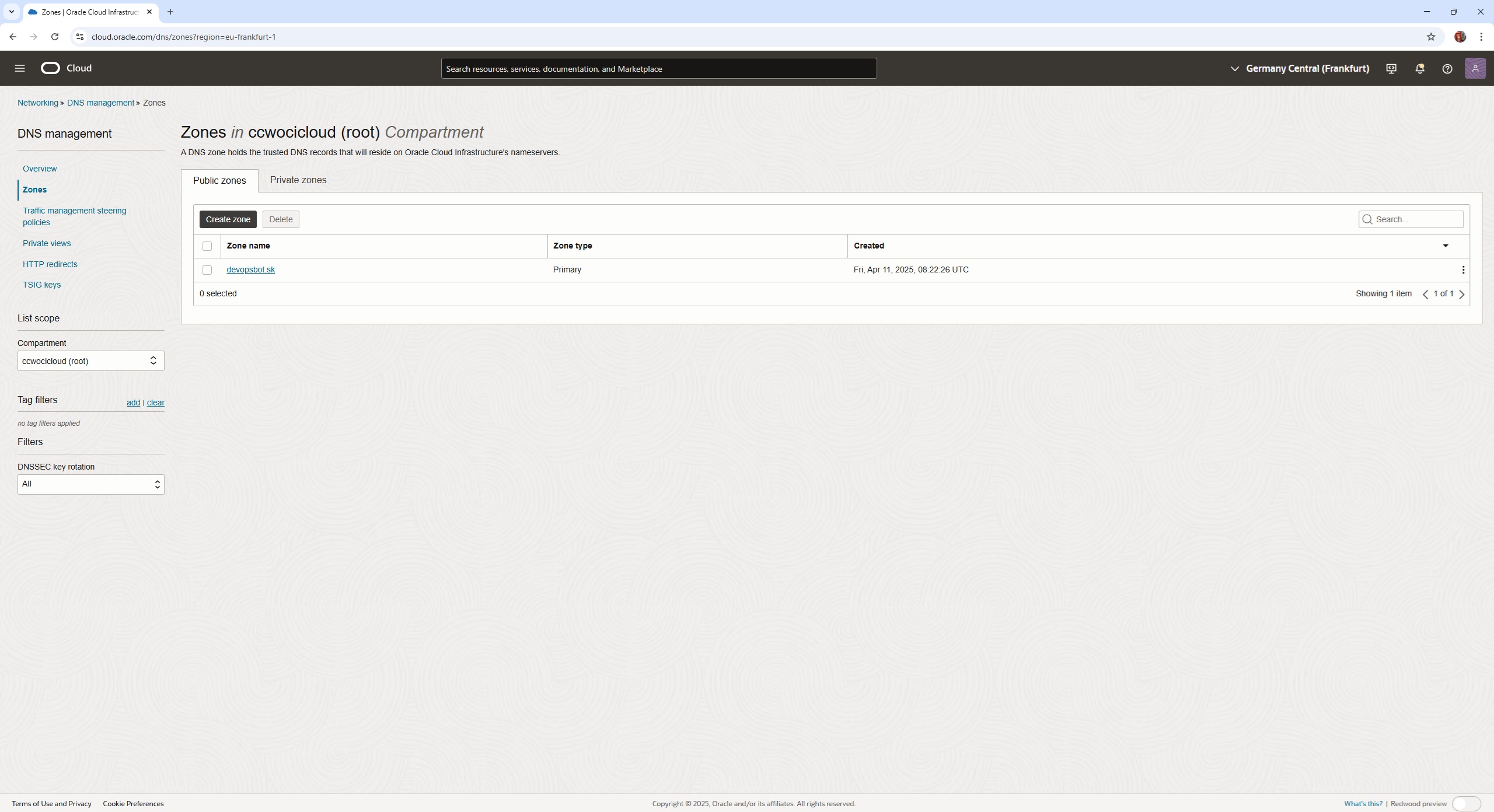The height and width of the screenshot is (812, 1494).
Task: Toggle the Redwood preview switch
Action: 1466,804
